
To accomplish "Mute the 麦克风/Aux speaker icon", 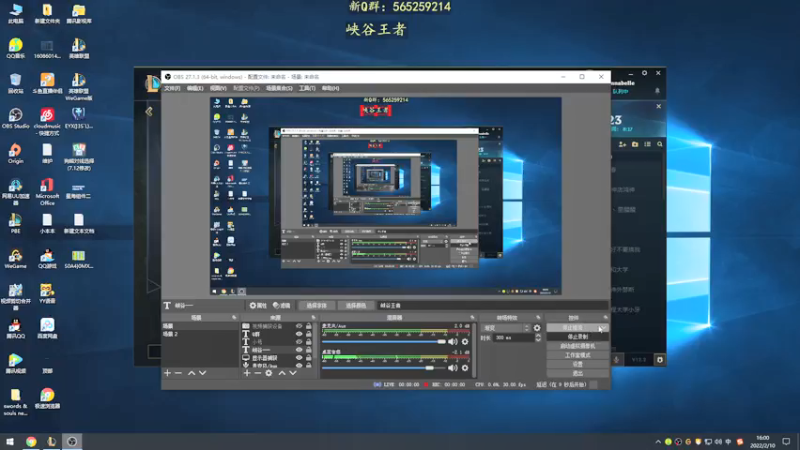I will pos(453,341).
